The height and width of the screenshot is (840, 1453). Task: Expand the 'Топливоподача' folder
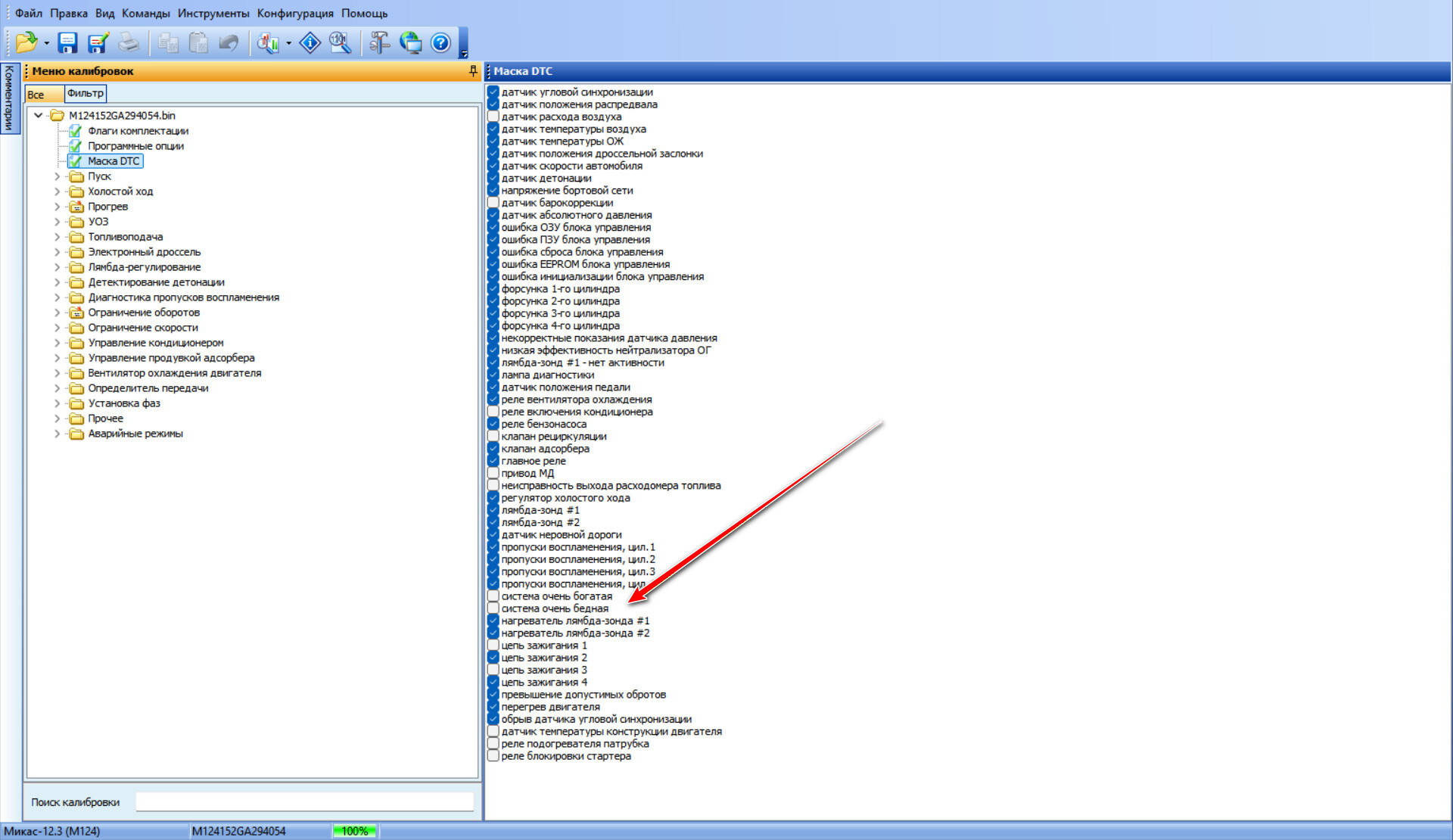pyautogui.click(x=57, y=237)
